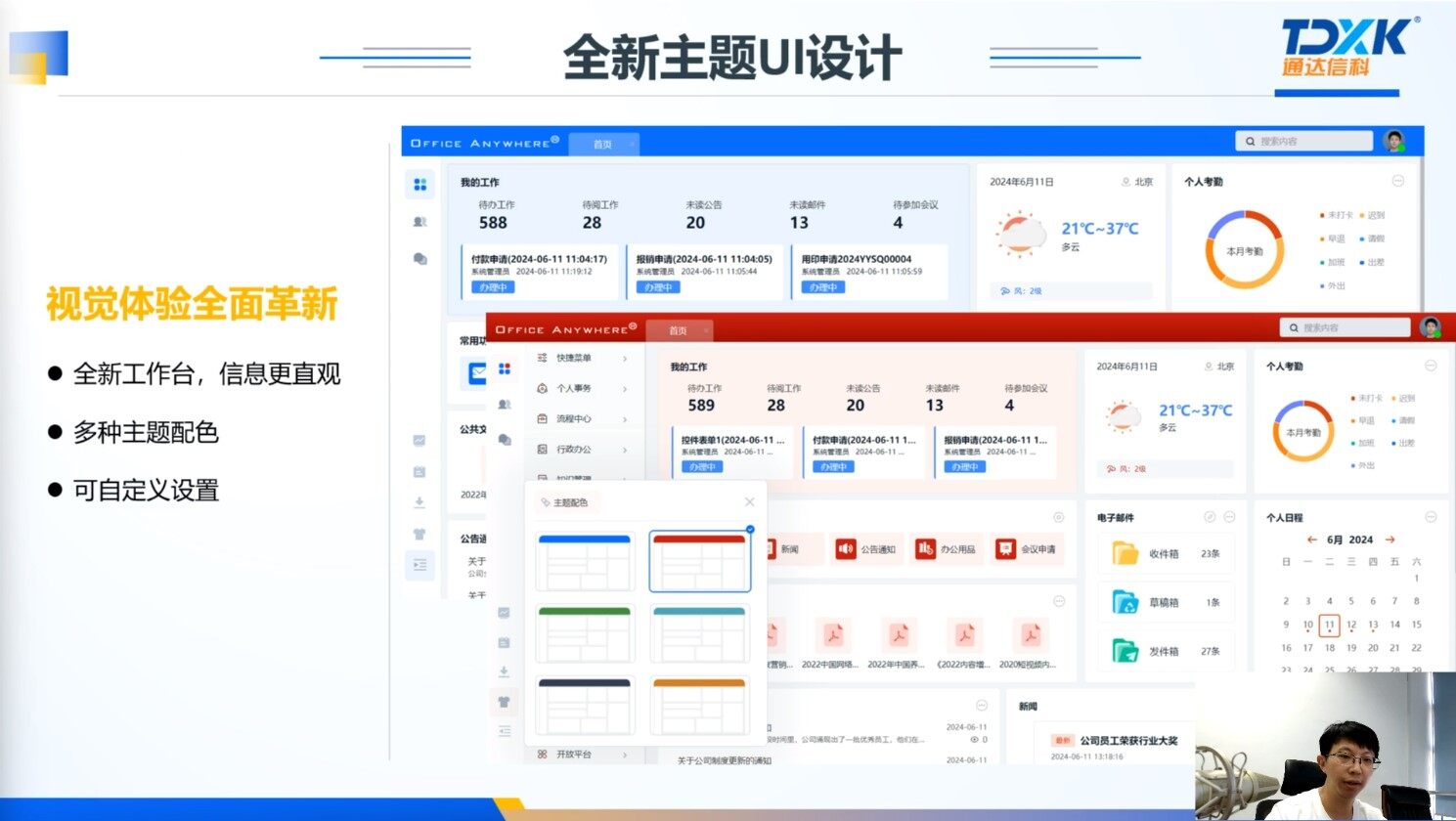The height and width of the screenshot is (821, 1456).
Task: Choose the dark navy theme option
Action: (585, 706)
